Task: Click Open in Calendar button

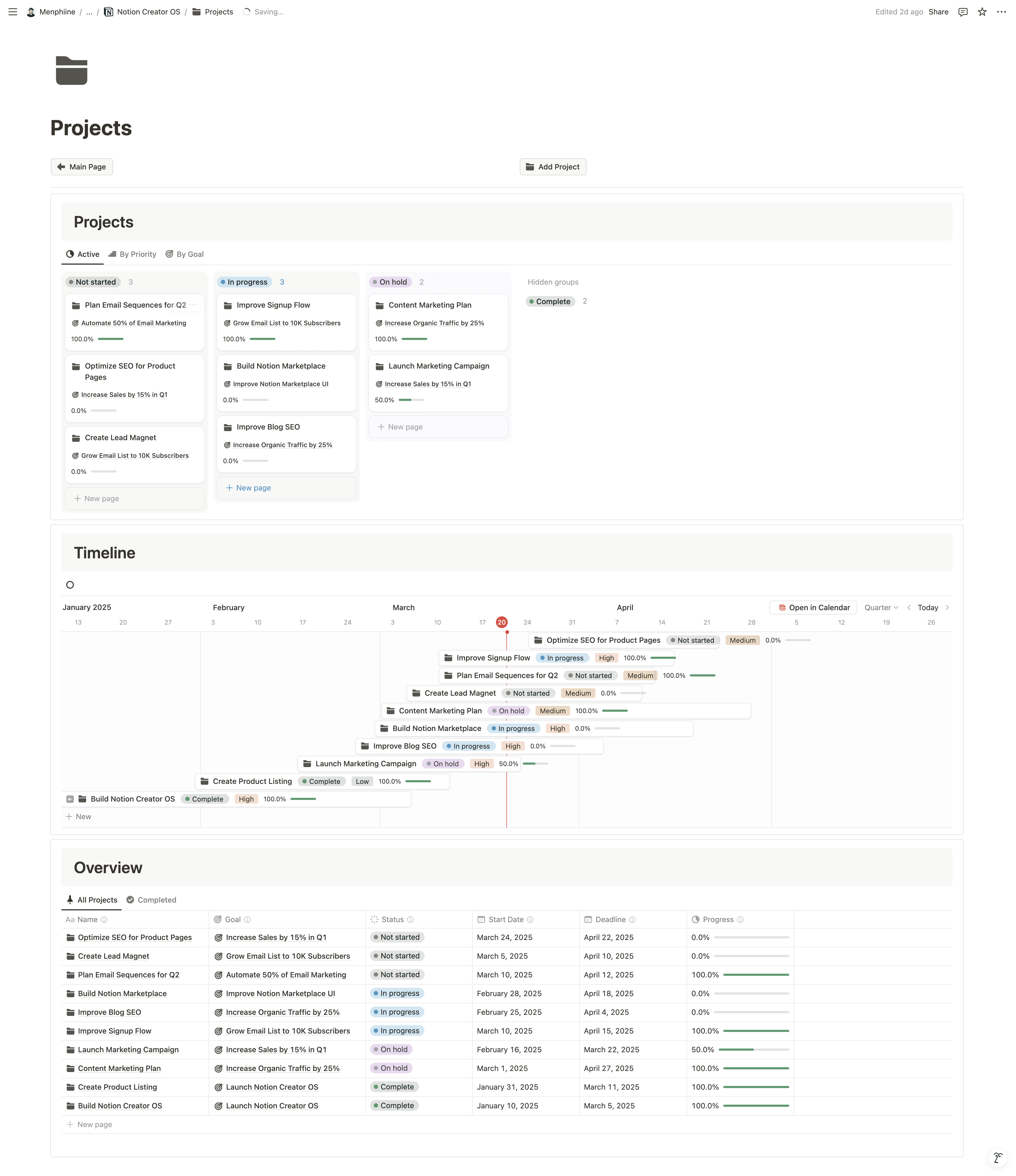Action: pyautogui.click(x=813, y=607)
